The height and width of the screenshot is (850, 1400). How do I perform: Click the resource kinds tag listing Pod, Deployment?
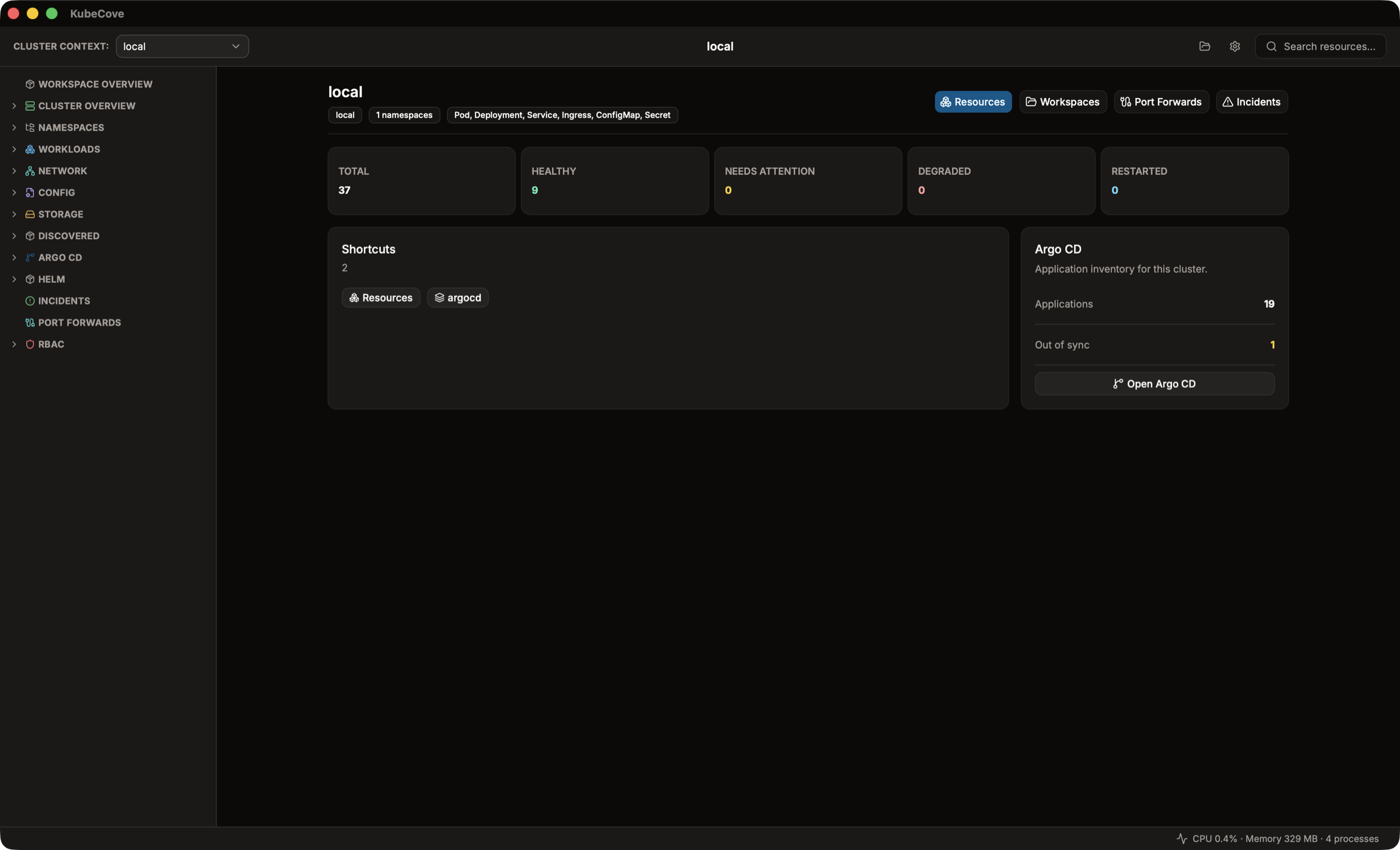pos(562,115)
